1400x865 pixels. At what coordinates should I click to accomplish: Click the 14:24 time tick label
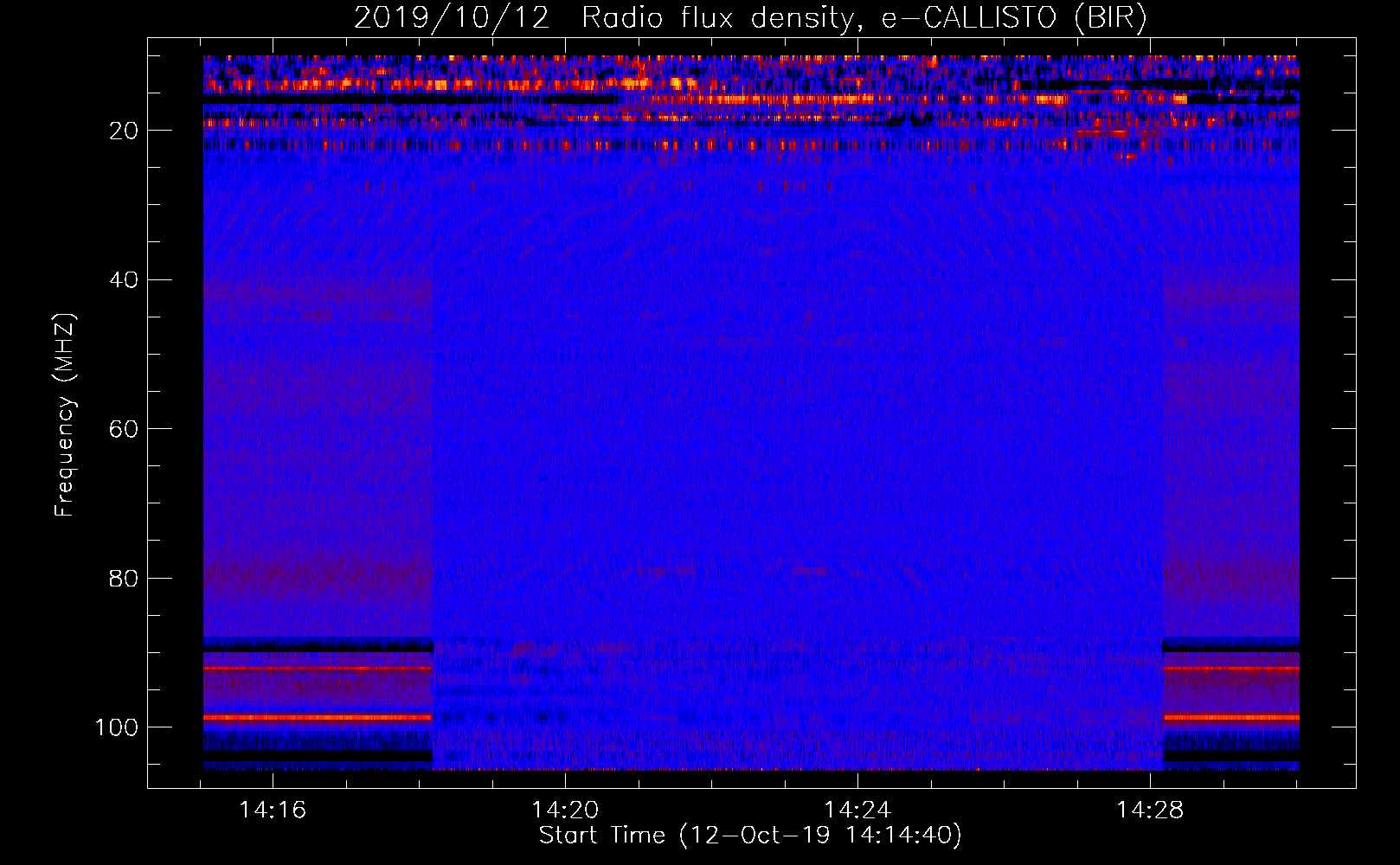[857, 811]
